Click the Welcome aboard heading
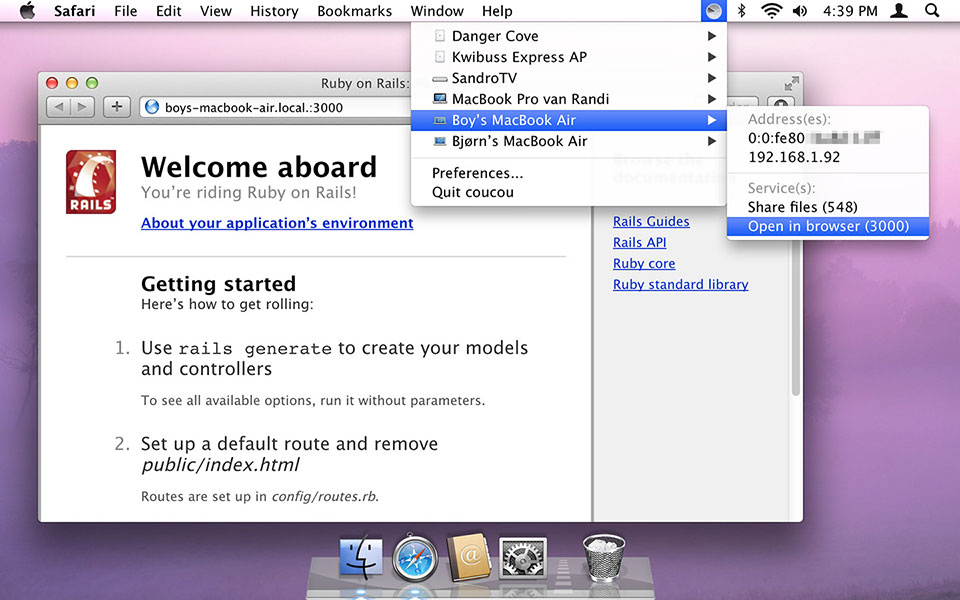Image resolution: width=960 pixels, height=600 pixels. pyautogui.click(x=258, y=167)
